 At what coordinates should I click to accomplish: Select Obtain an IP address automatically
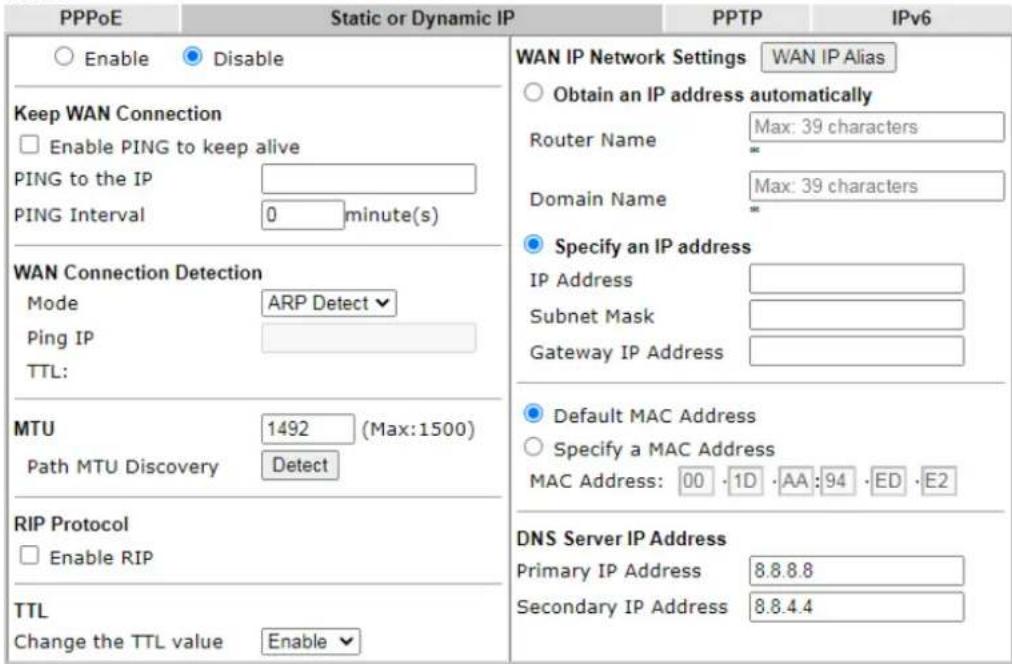[x=533, y=93]
